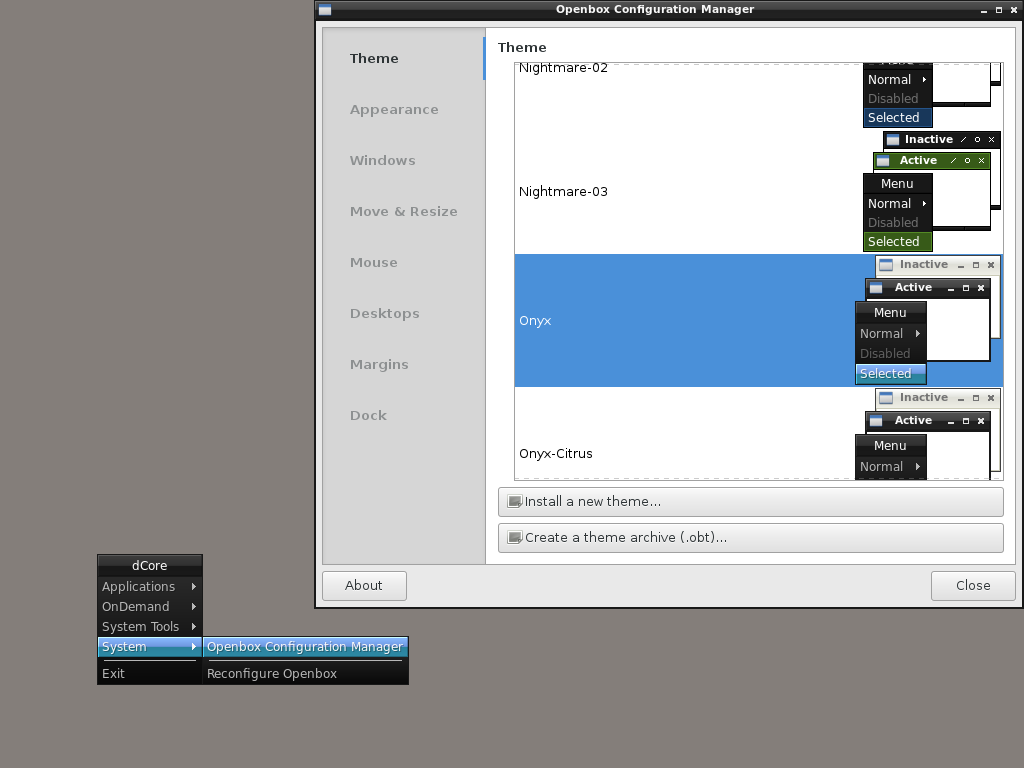Screen dimensions: 1024x768
Task: Select the Nightmare-02 theme row
Action: point(563,69)
